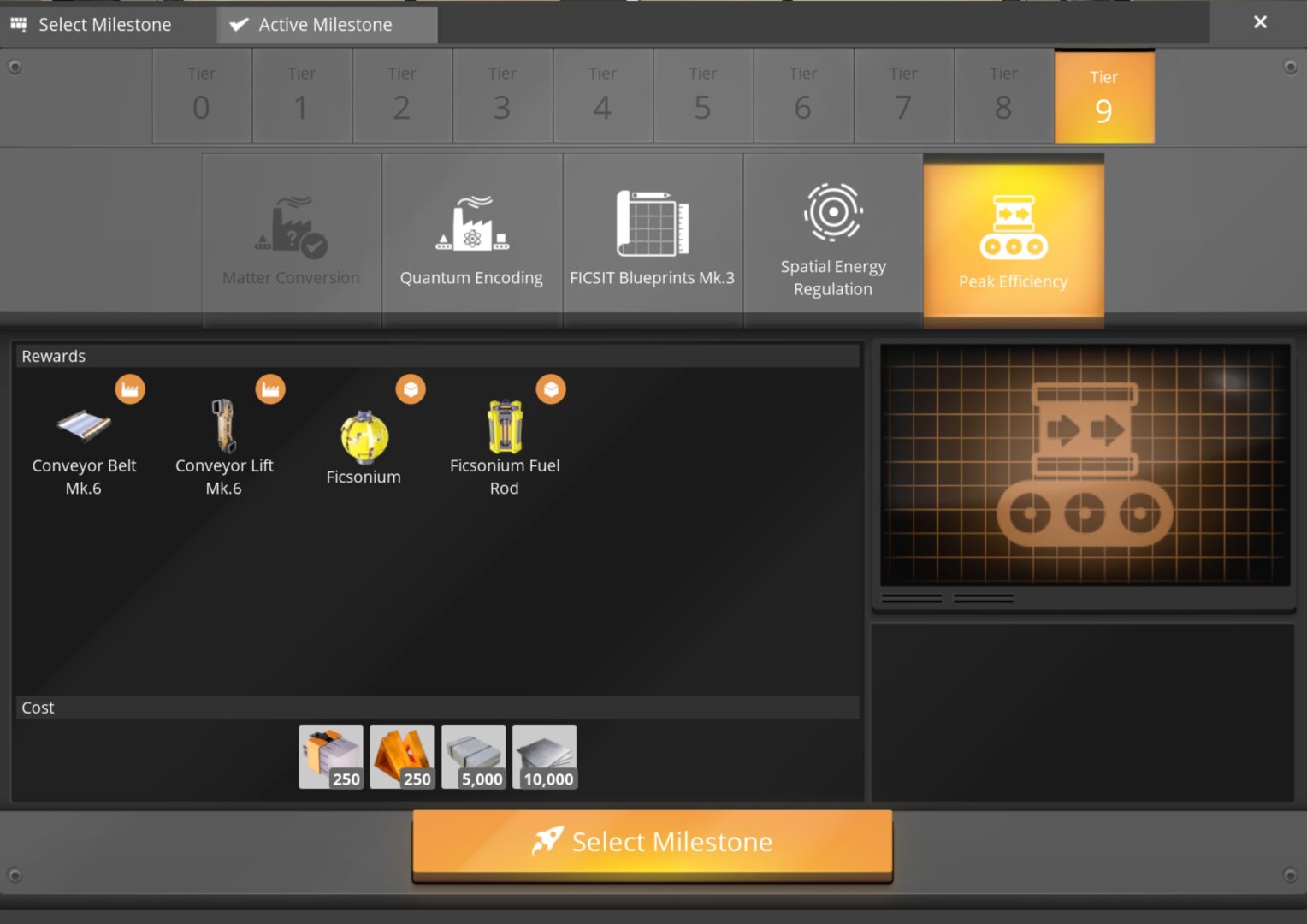Close the milestone selection window
The height and width of the screenshot is (924, 1307).
[x=1260, y=22]
